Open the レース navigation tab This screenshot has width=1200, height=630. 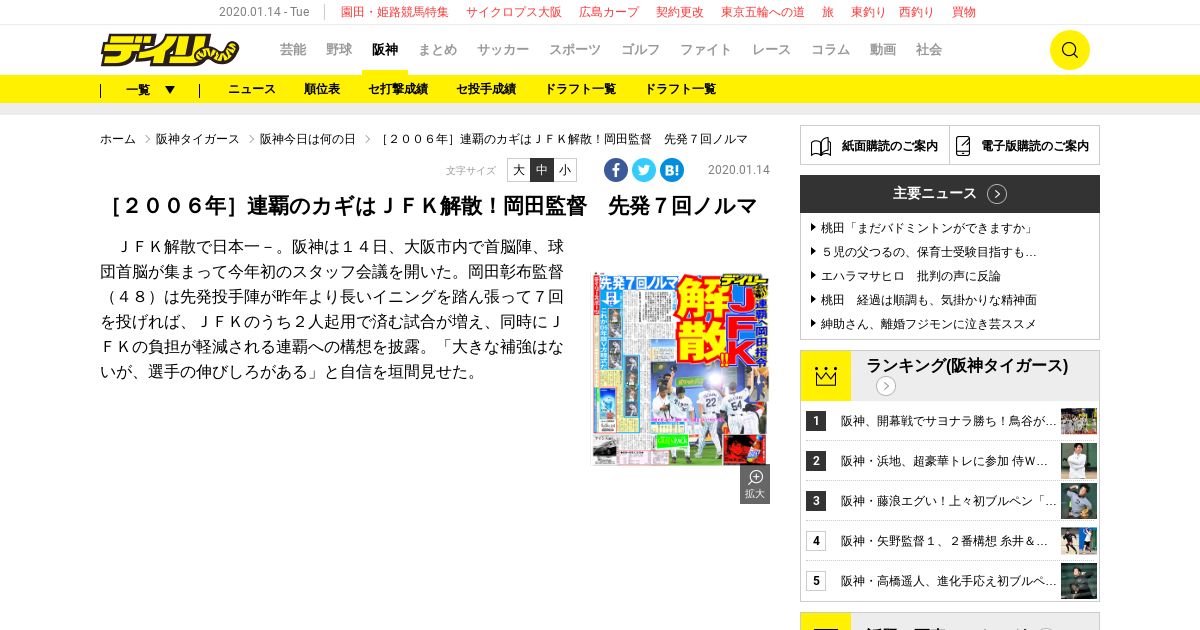point(771,50)
